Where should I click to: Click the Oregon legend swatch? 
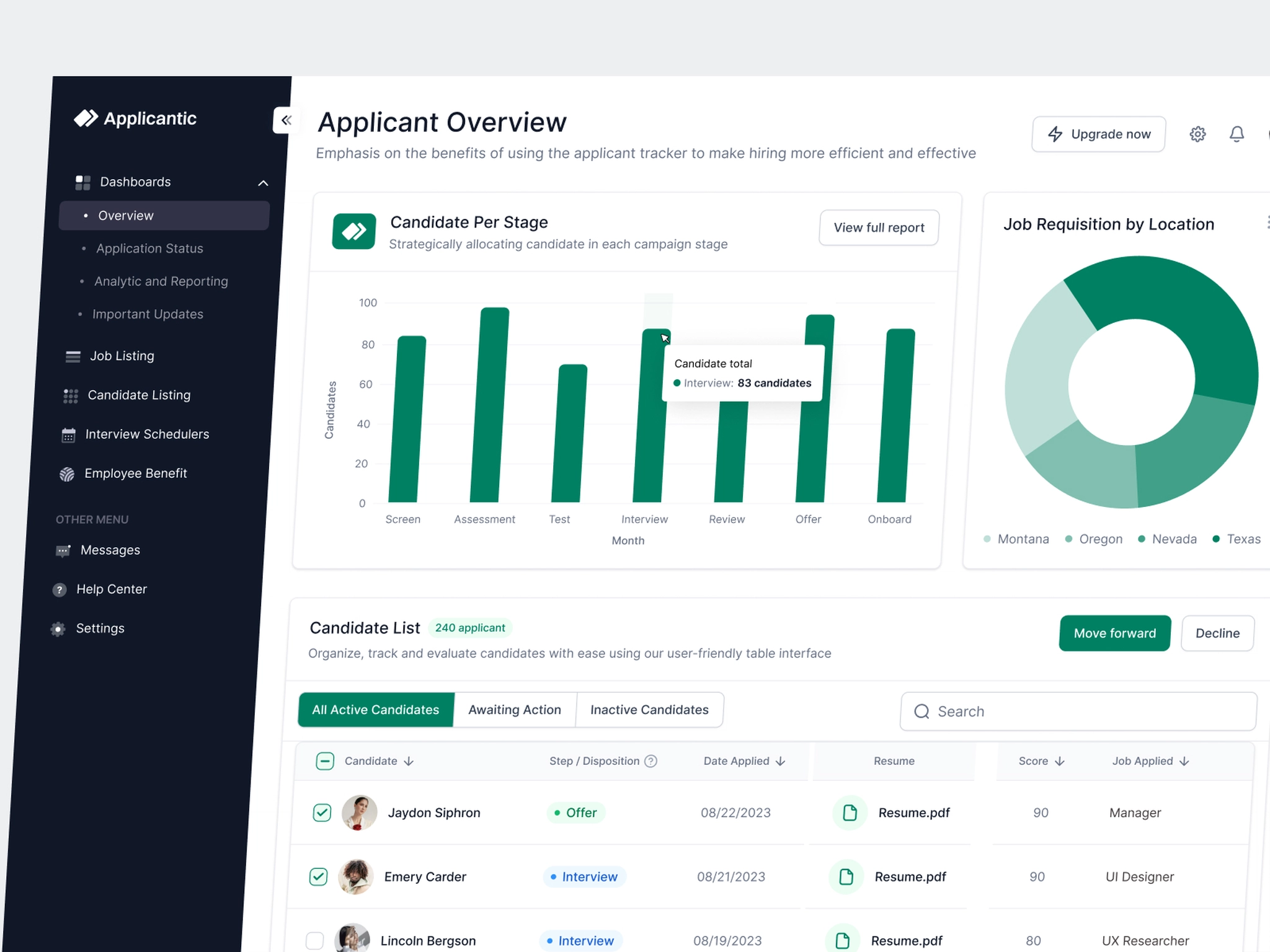(x=1068, y=539)
